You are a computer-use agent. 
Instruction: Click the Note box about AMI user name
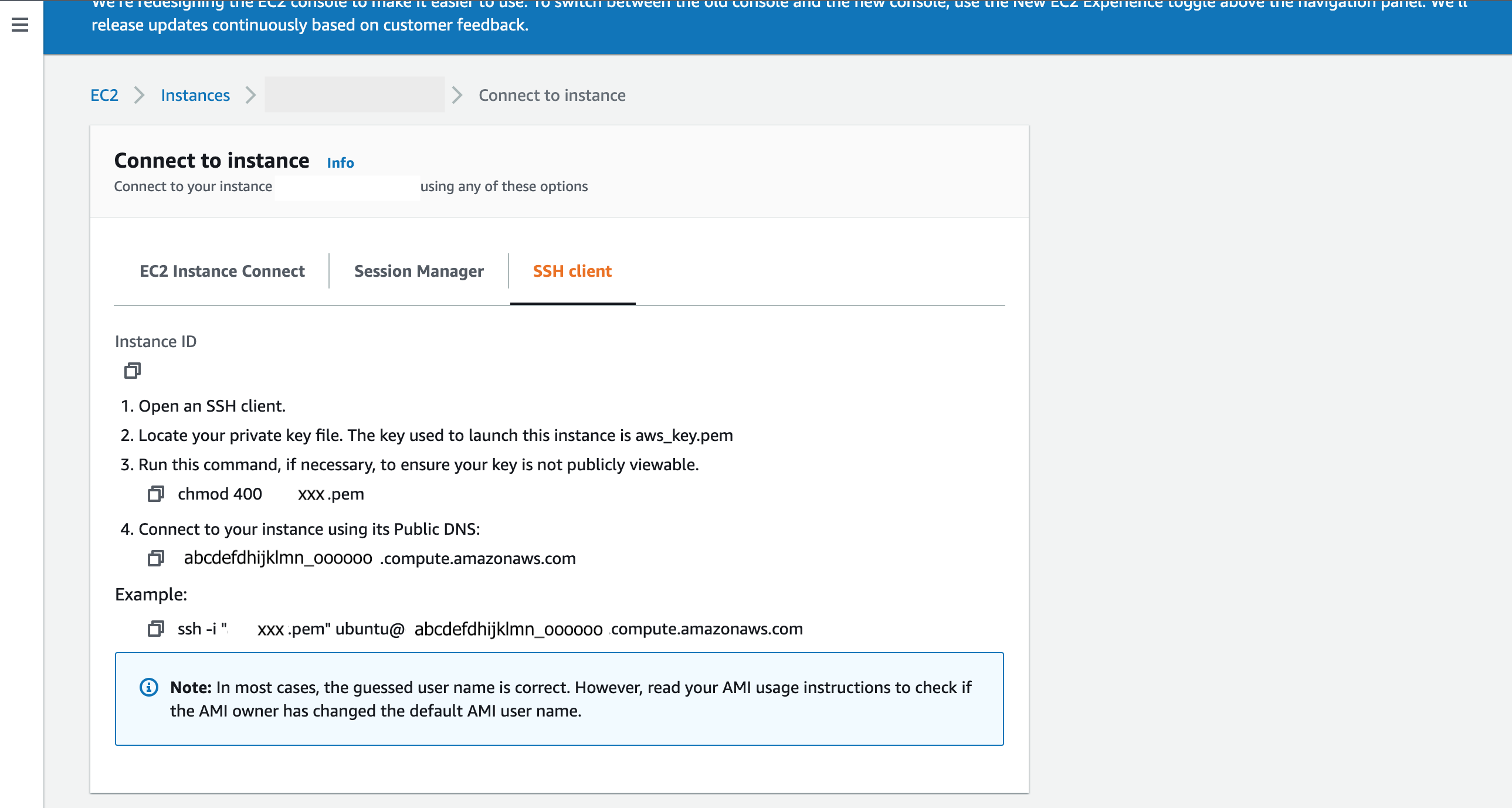(x=559, y=698)
